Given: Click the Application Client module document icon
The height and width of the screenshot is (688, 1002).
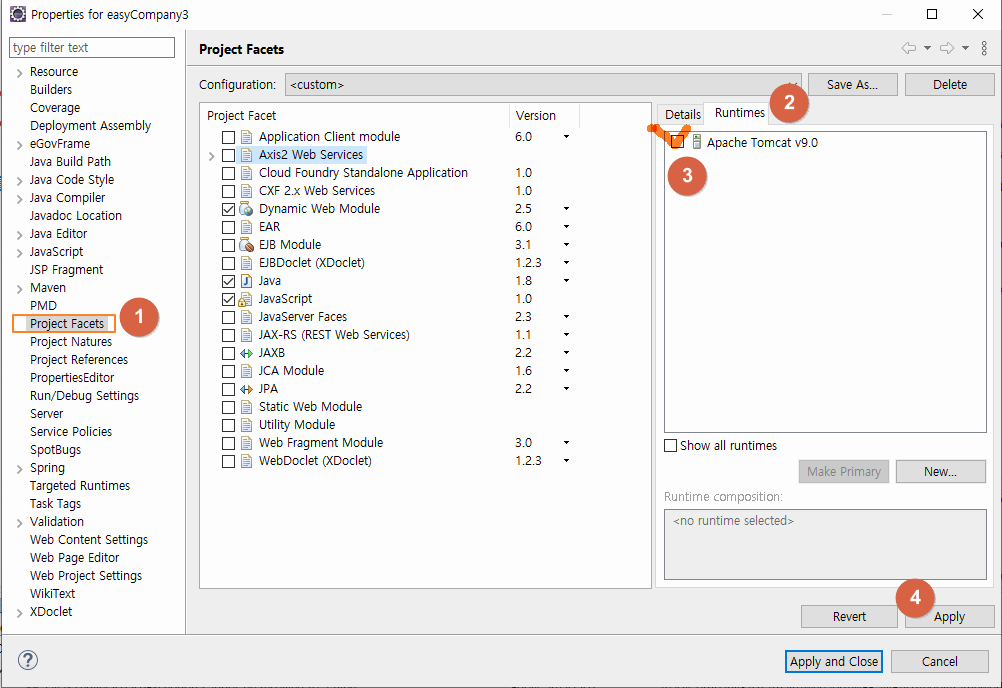Looking at the screenshot, I should click(x=246, y=137).
